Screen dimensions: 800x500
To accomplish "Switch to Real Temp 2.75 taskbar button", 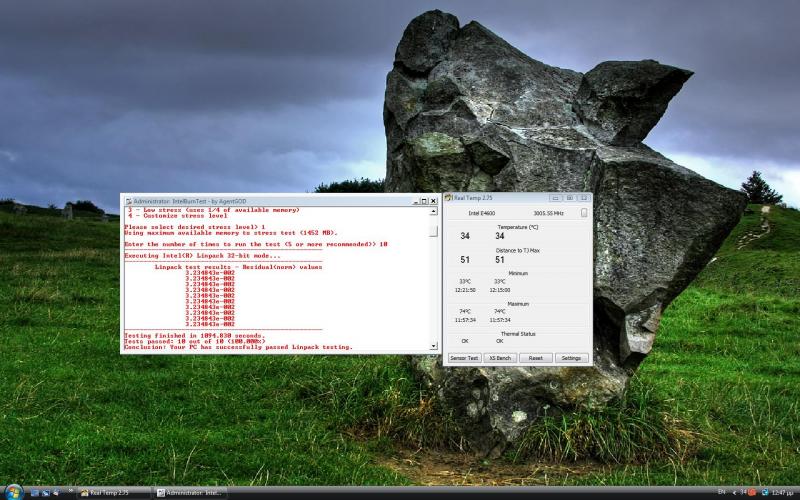I will [x=114, y=492].
